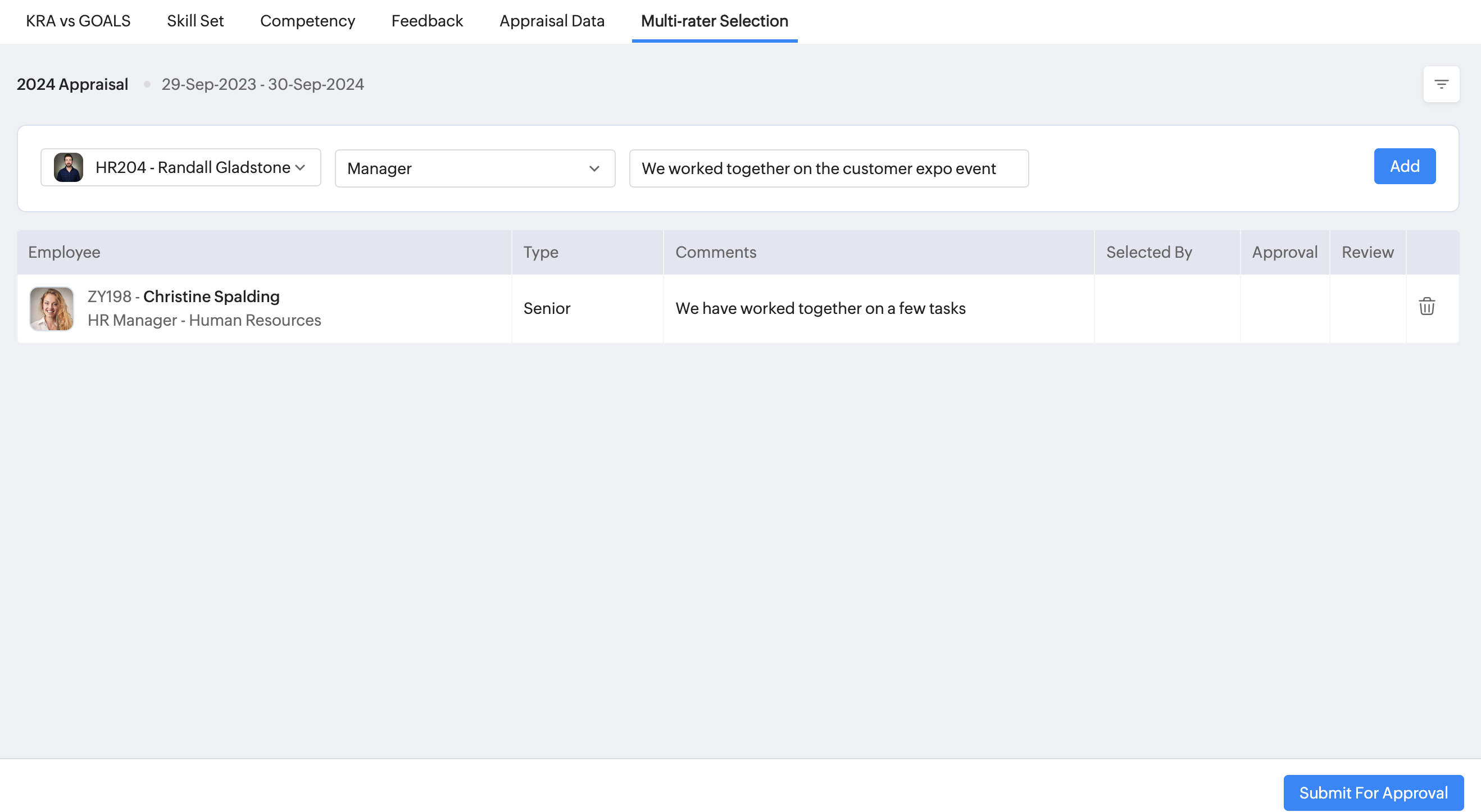Screen dimensions: 1481x812
Task: Click the Selected By column header
Action: coord(1149,252)
